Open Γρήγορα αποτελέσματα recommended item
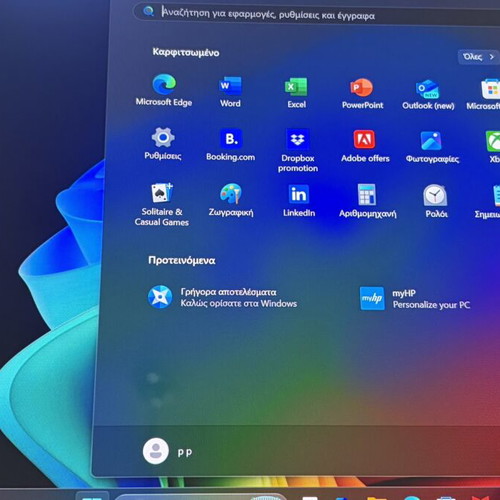 pyautogui.click(x=223, y=297)
